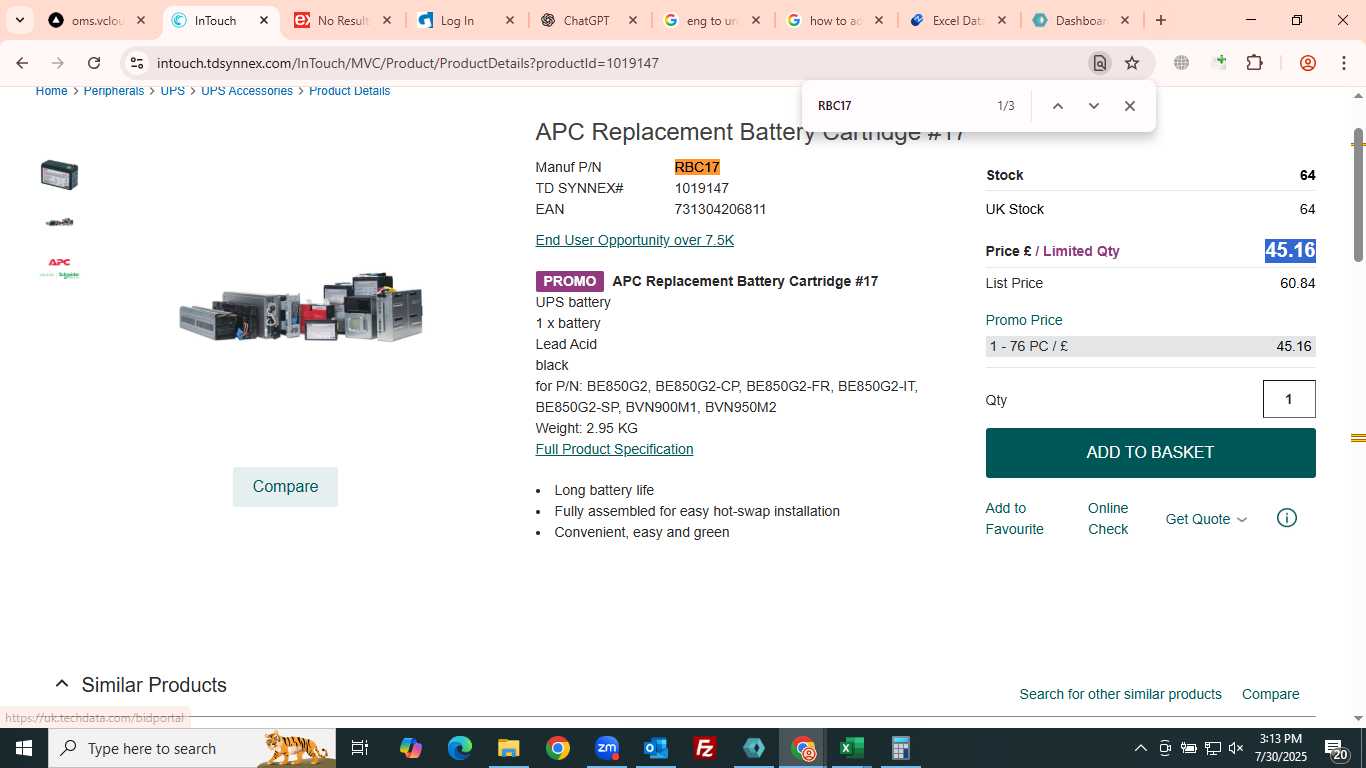Click the find bar RBC17 text field
Screen dimensions: 1366x768
coord(900,106)
